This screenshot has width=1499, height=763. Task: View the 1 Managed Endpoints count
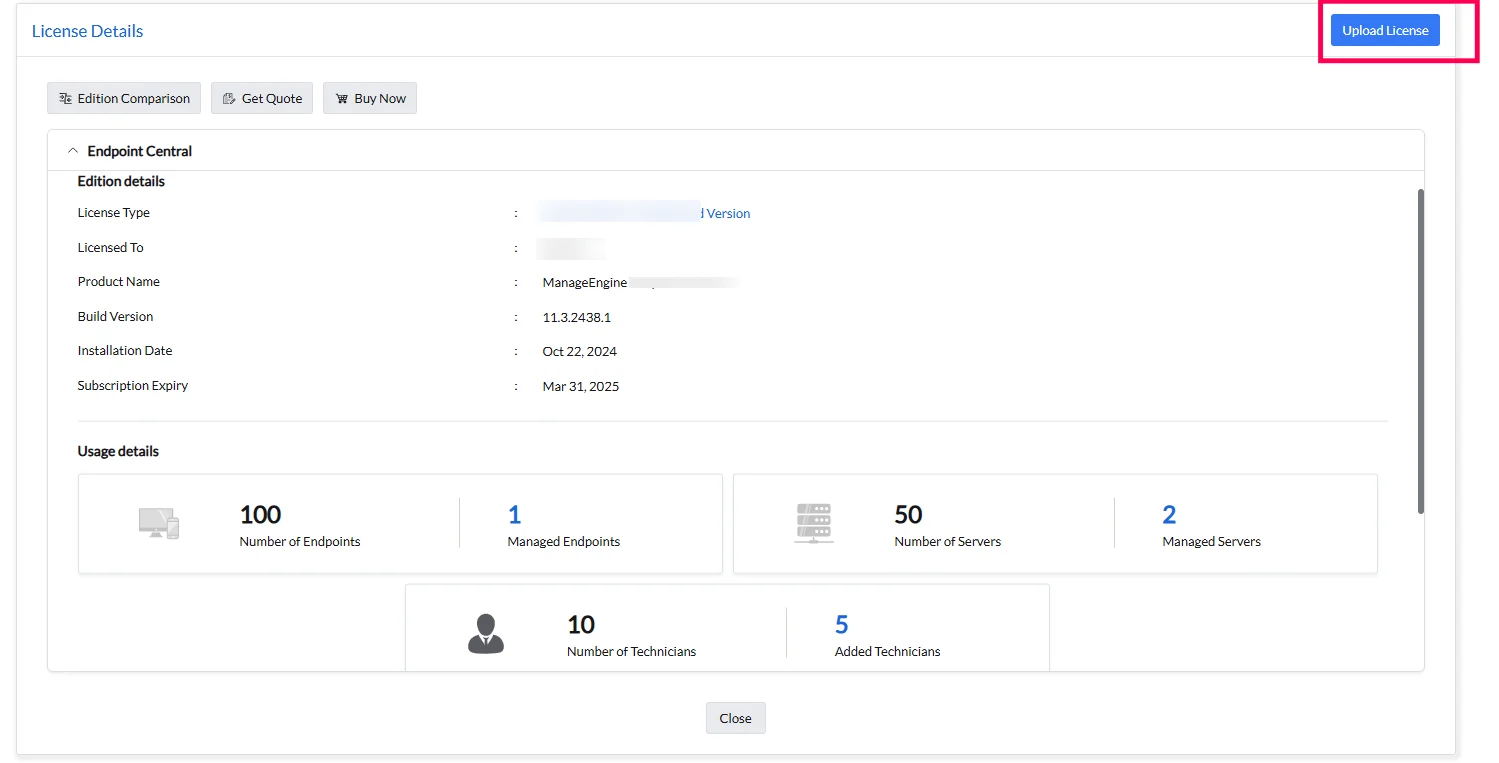(x=514, y=515)
